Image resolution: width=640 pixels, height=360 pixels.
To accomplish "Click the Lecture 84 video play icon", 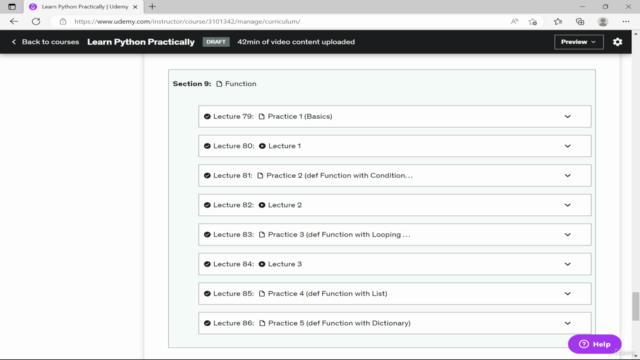I will (x=262, y=264).
